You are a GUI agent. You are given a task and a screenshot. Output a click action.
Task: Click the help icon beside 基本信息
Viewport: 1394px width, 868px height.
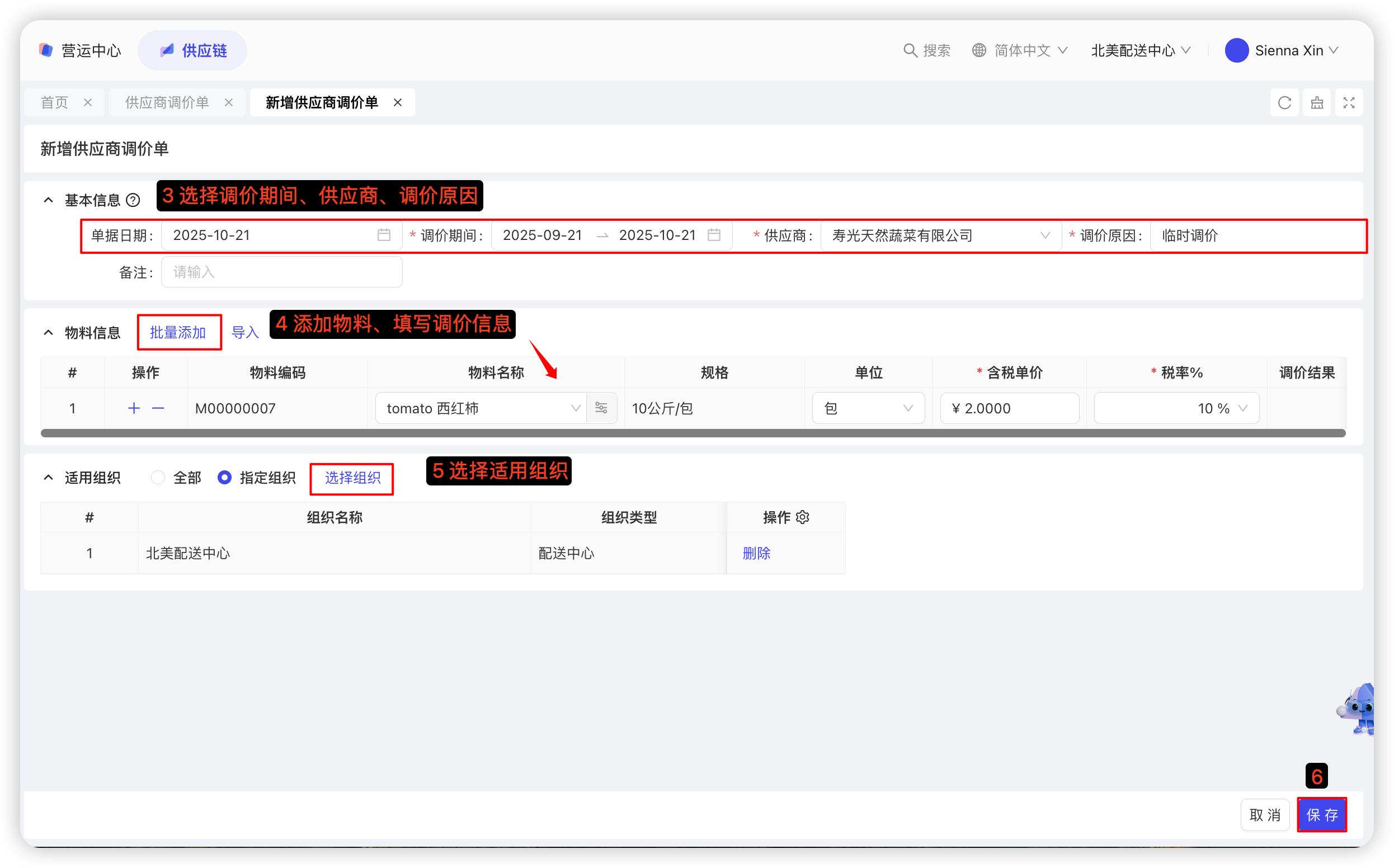(x=133, y=200)
